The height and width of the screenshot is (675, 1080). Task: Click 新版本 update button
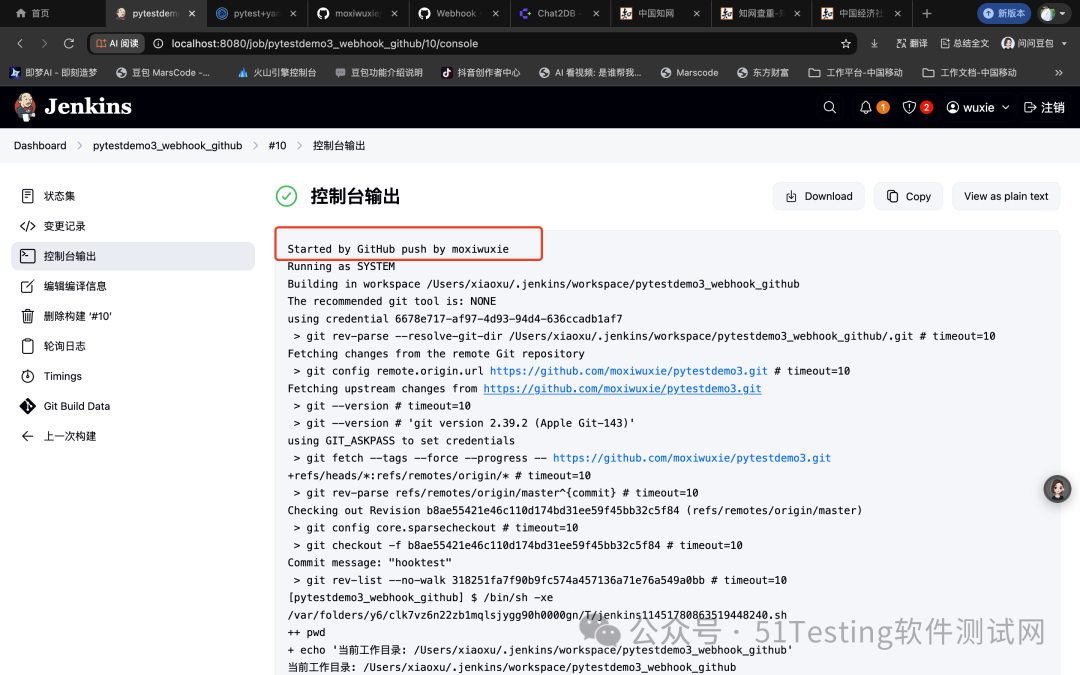(1004, 13)
